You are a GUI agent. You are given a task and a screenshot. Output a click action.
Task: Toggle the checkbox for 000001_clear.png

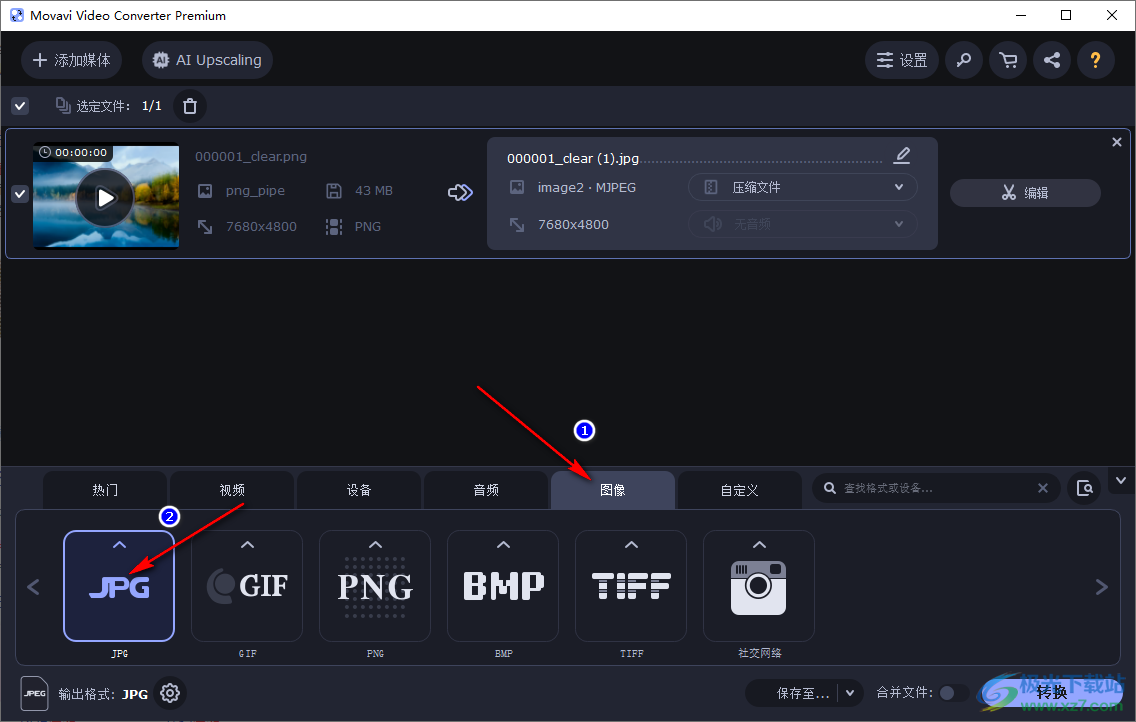[20, 194]
